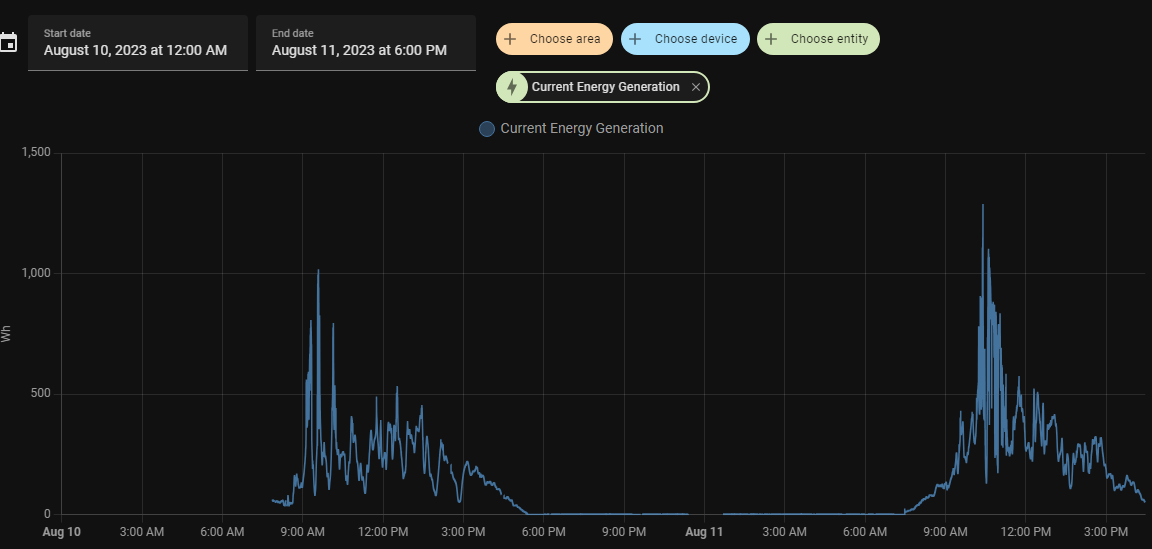Click the plus icon on Choose device
The height and width of the screenshot is (549, 1152).
pos(636,39)
